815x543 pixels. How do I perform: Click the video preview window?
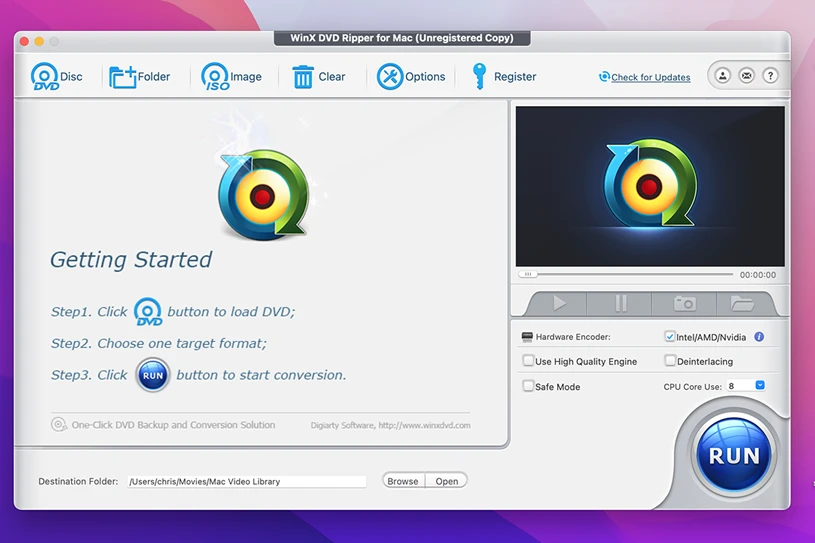click(650, 187)
